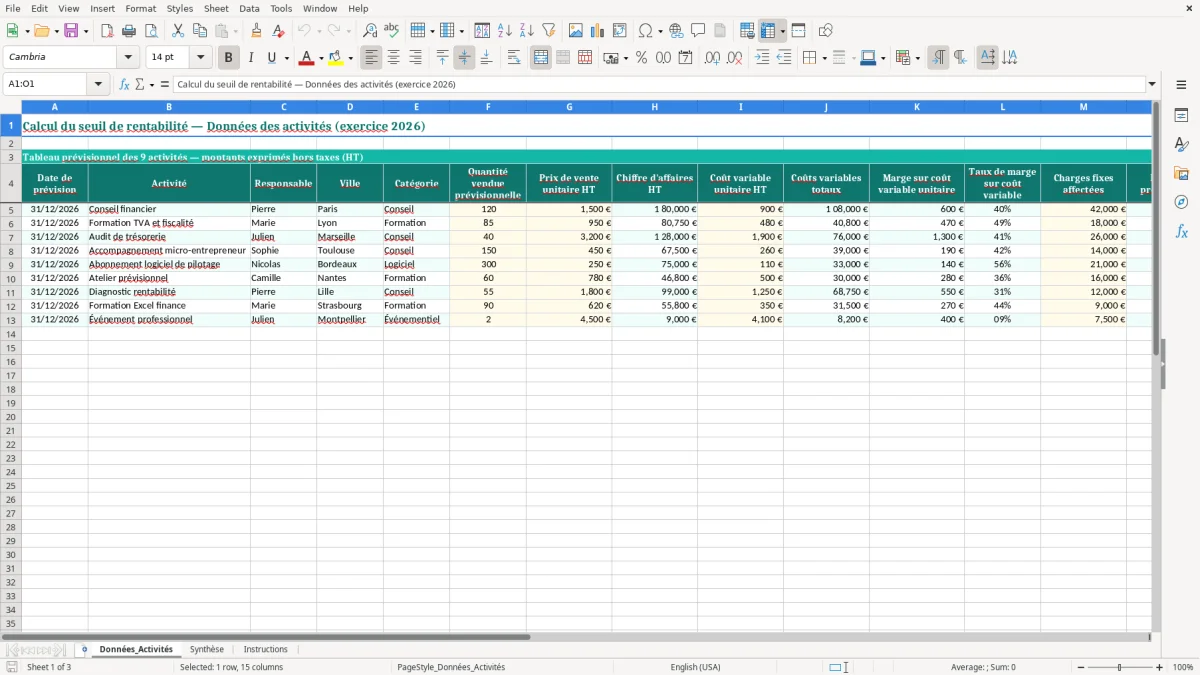
Task: Click the Print icon
Action: [x=129, y=31]
